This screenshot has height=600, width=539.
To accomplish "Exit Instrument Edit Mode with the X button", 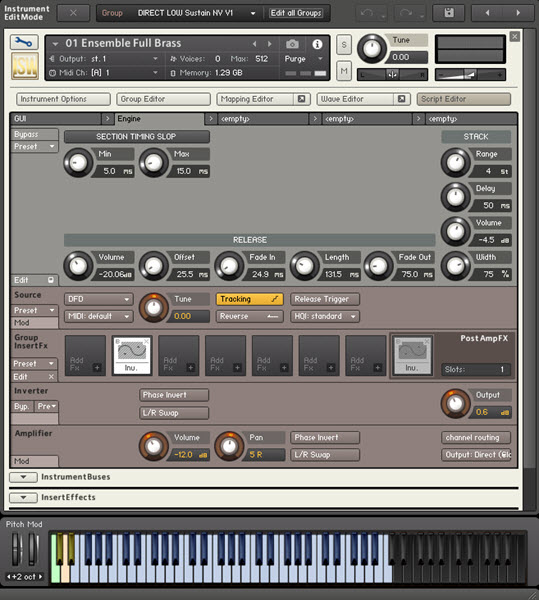I will (73, 13).
